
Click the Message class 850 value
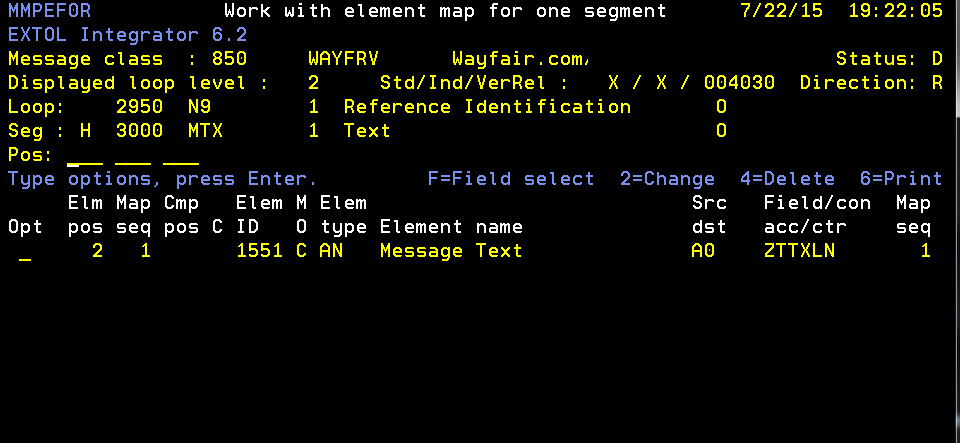pos(230,59)
